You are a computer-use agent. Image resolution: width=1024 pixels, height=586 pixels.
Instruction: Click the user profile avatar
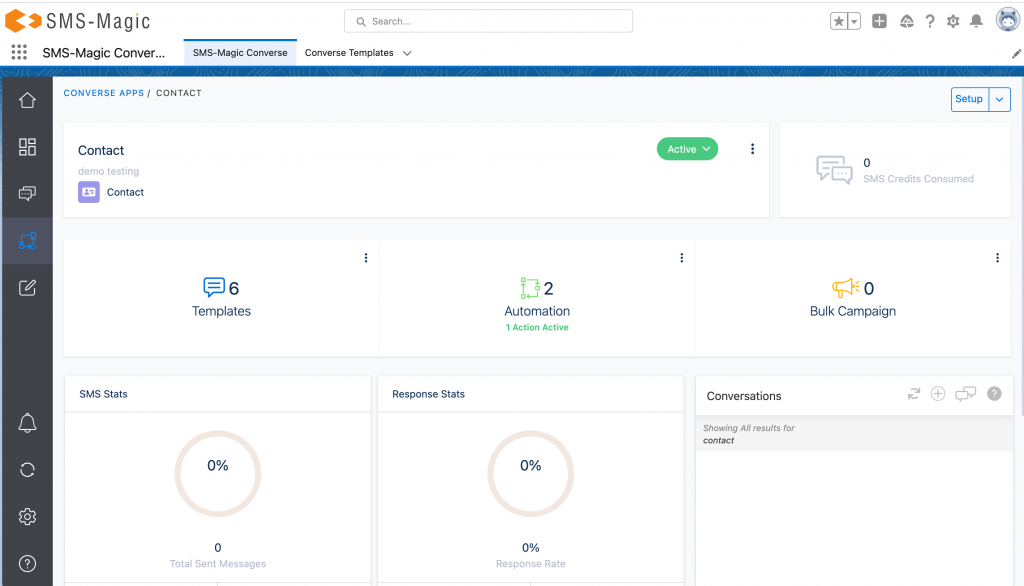pyautogui.click(x=1008, y=20)
